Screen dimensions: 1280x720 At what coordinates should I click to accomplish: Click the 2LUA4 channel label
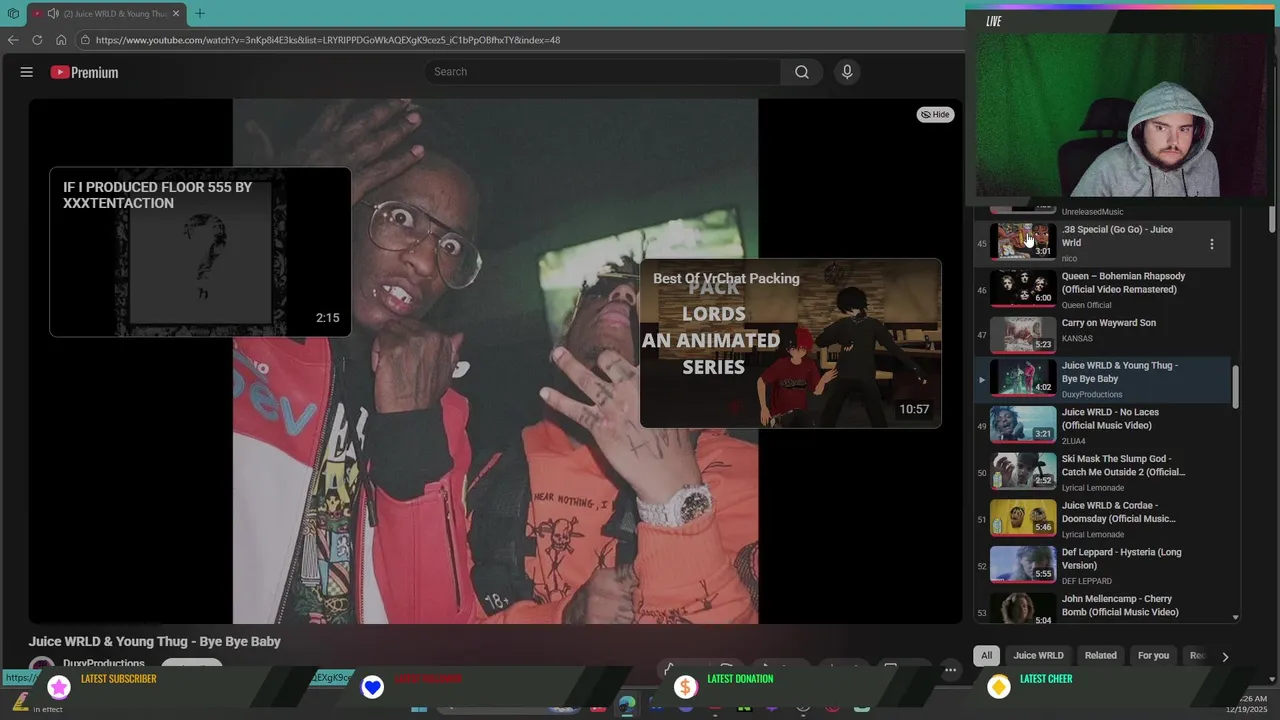pos(1073,441)
